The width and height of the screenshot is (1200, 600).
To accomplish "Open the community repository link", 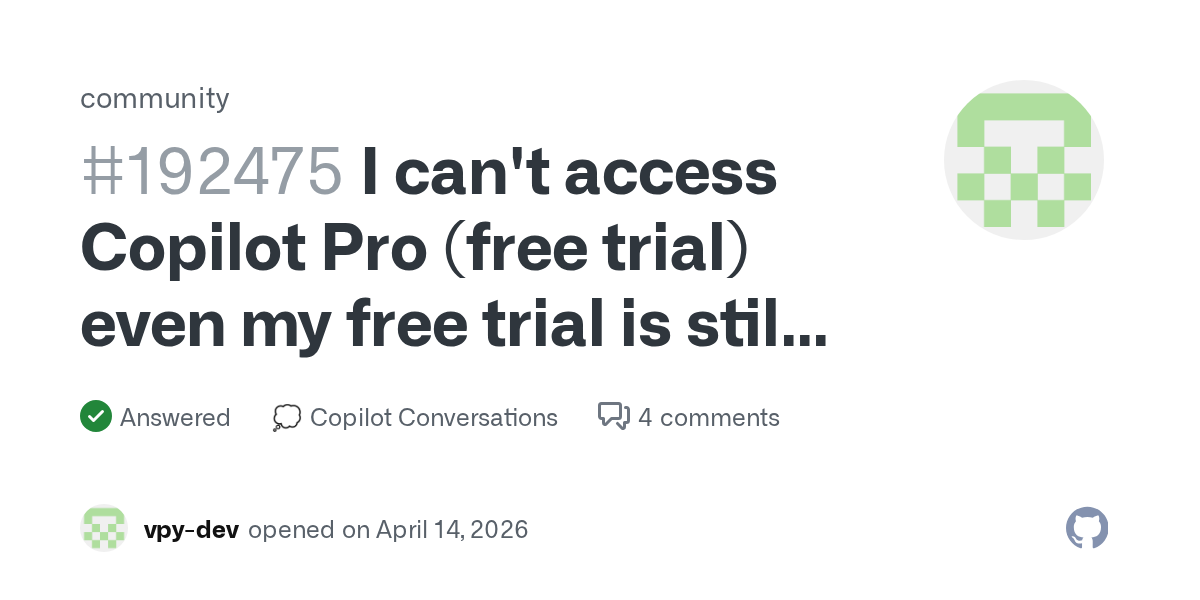I will click(x=154, y=98).
